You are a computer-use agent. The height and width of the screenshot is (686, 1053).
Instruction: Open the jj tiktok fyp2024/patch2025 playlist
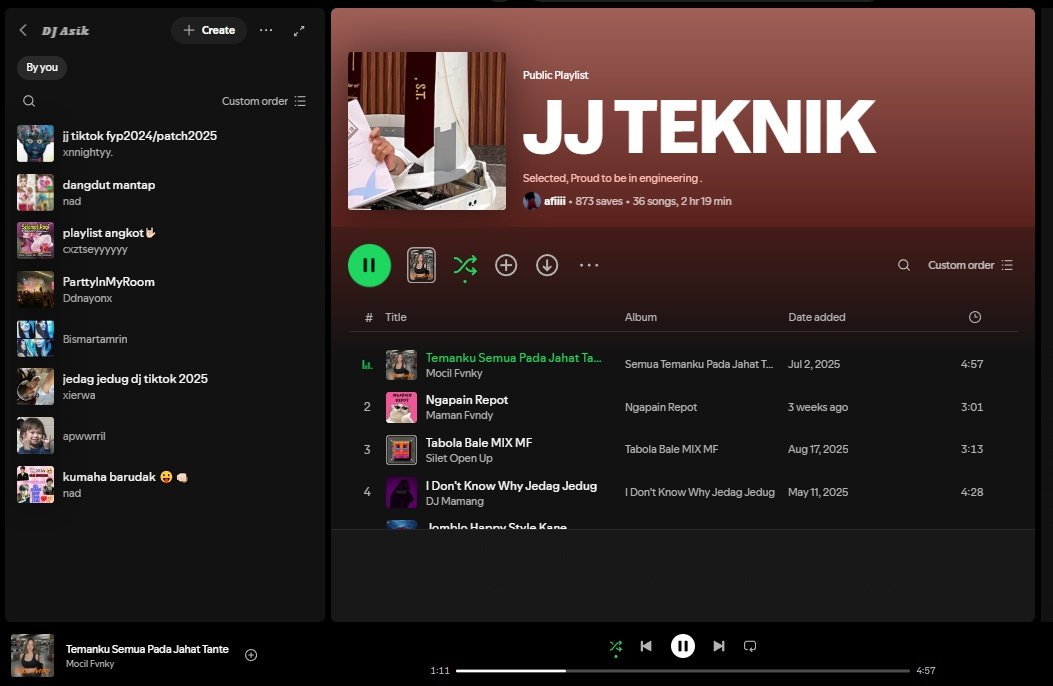pos(165,143)
